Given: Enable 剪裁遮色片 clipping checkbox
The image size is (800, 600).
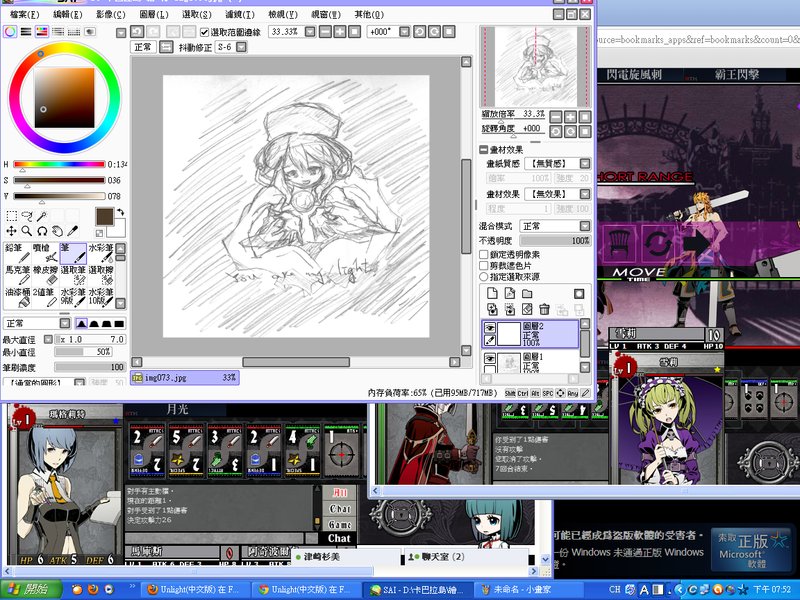Looking at the screenshot, I should (x=484, y=266).
